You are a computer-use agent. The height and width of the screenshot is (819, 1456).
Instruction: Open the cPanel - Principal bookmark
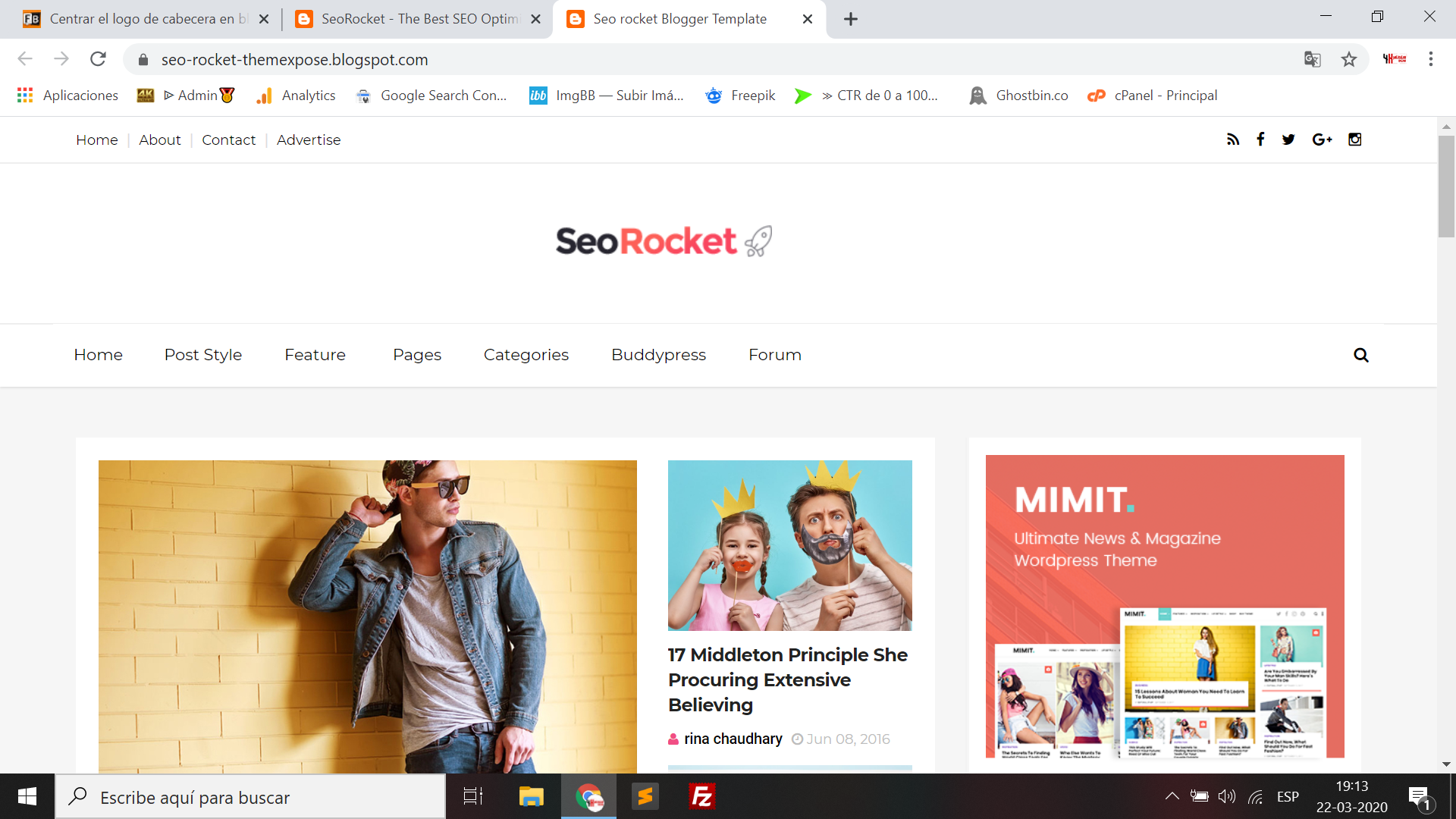click(1153, 96)
